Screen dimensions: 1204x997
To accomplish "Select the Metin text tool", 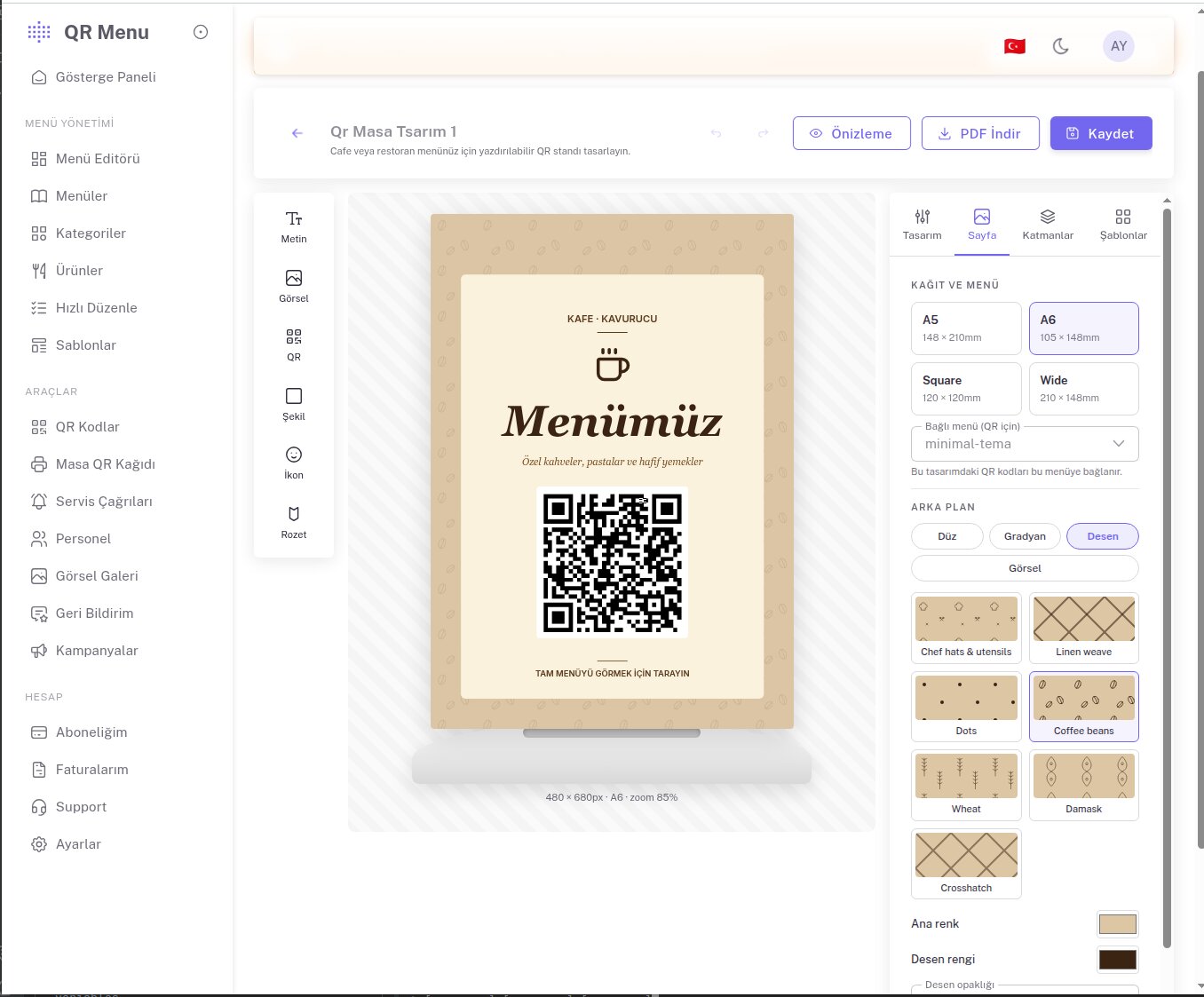I will 294,227.
